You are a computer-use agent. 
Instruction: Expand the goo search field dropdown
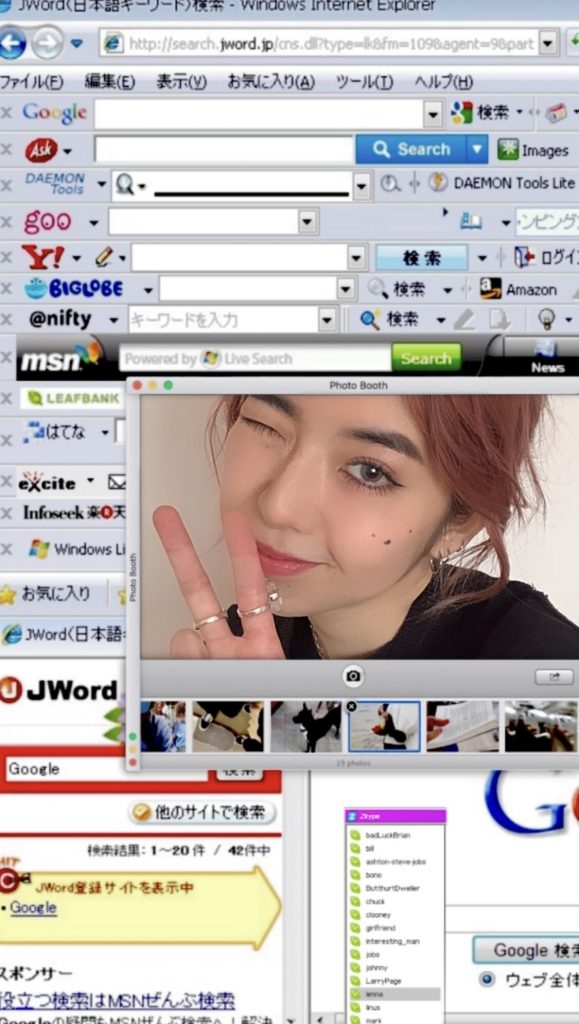308,222
